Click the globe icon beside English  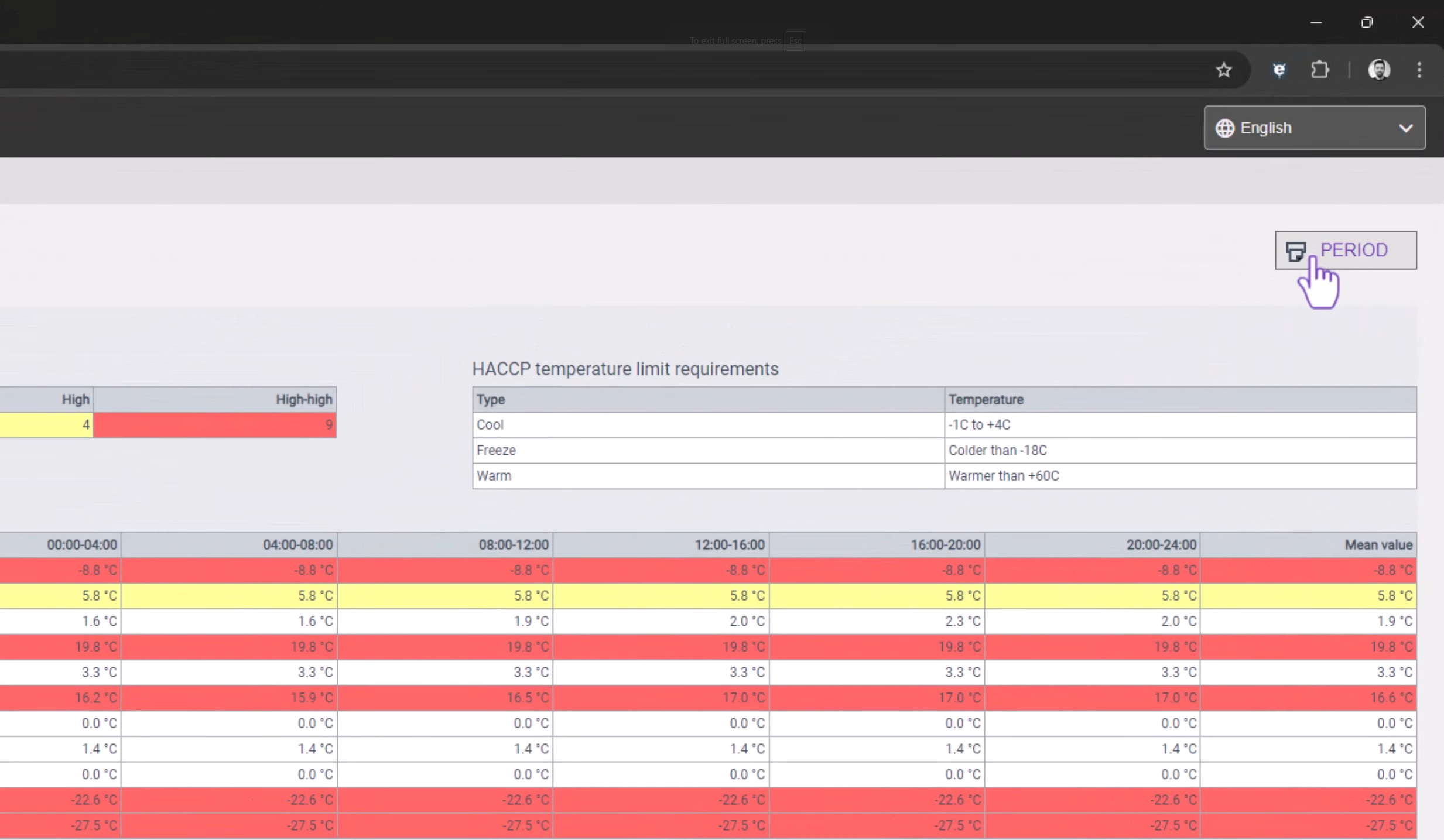1225,128
